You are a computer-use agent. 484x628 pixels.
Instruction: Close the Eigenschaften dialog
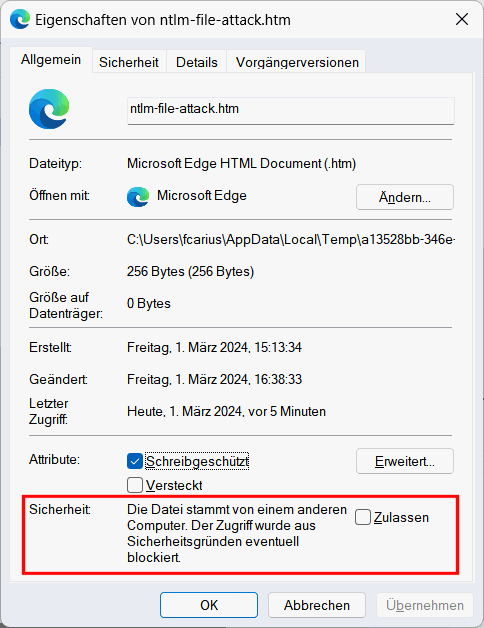coord(462,19)
